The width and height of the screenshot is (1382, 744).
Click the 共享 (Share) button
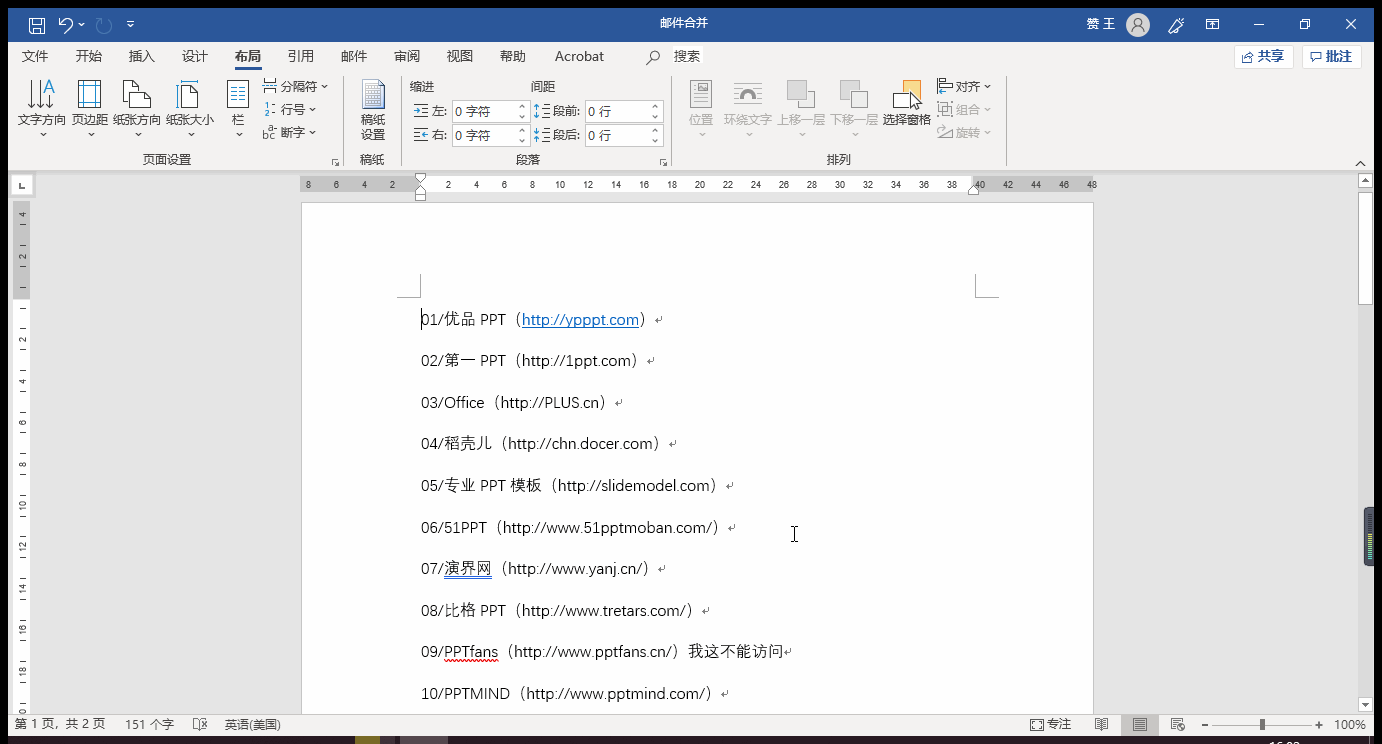click(1263, 56)
